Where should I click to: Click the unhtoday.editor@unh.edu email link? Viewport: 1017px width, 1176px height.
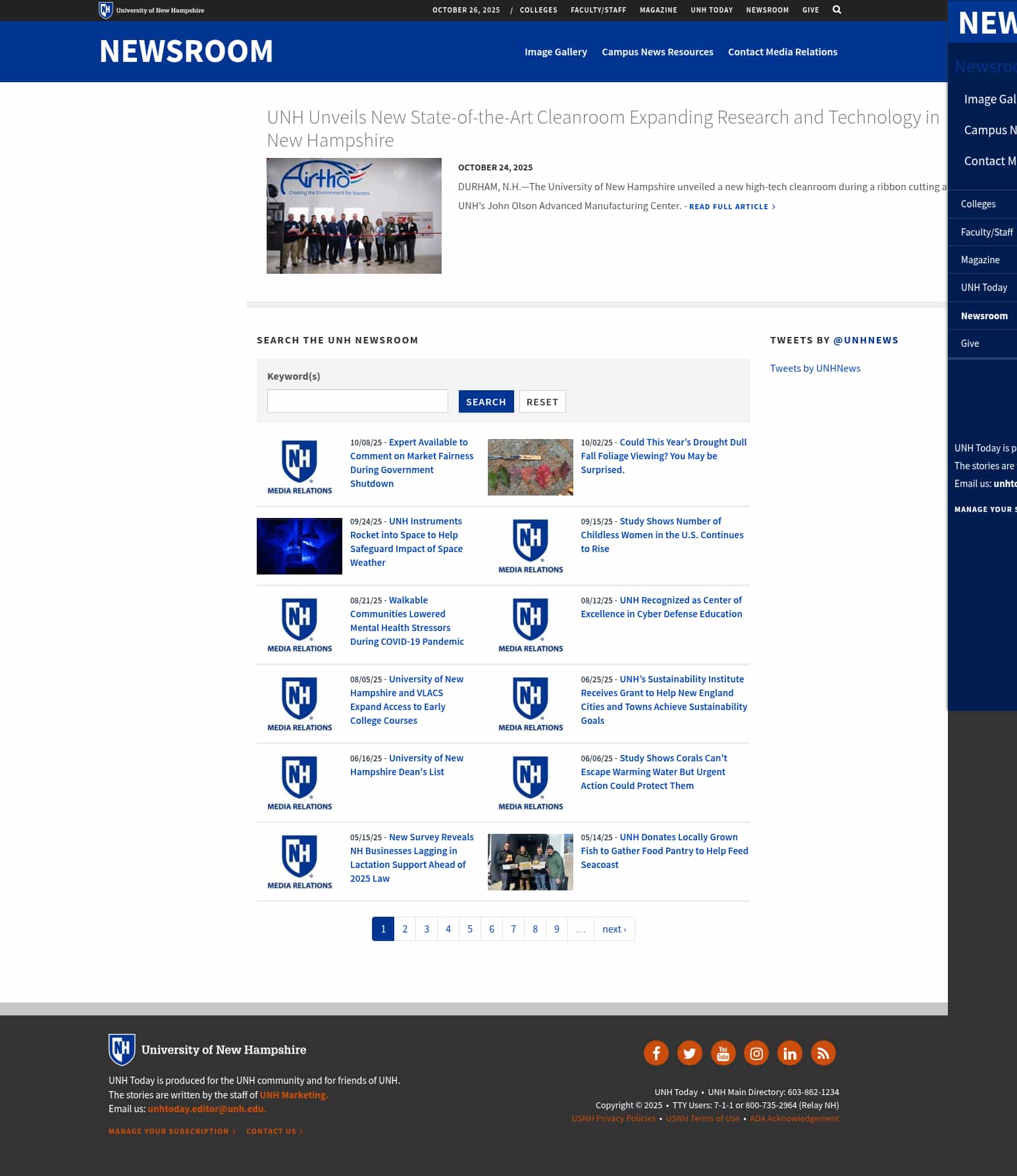pos(207,1109)
